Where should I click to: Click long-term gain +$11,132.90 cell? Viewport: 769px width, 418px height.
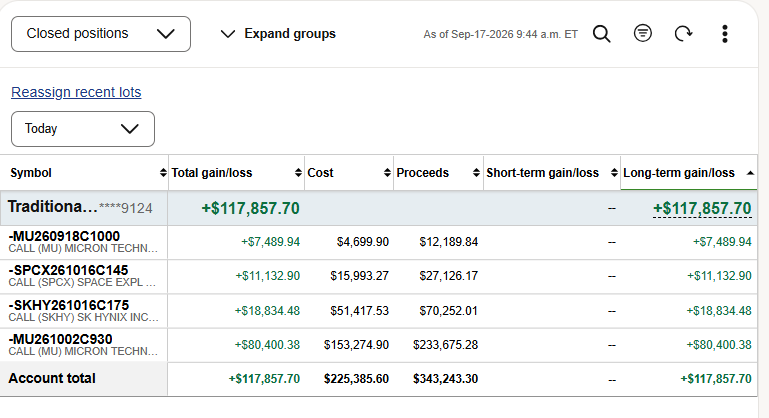click(719, 276)
